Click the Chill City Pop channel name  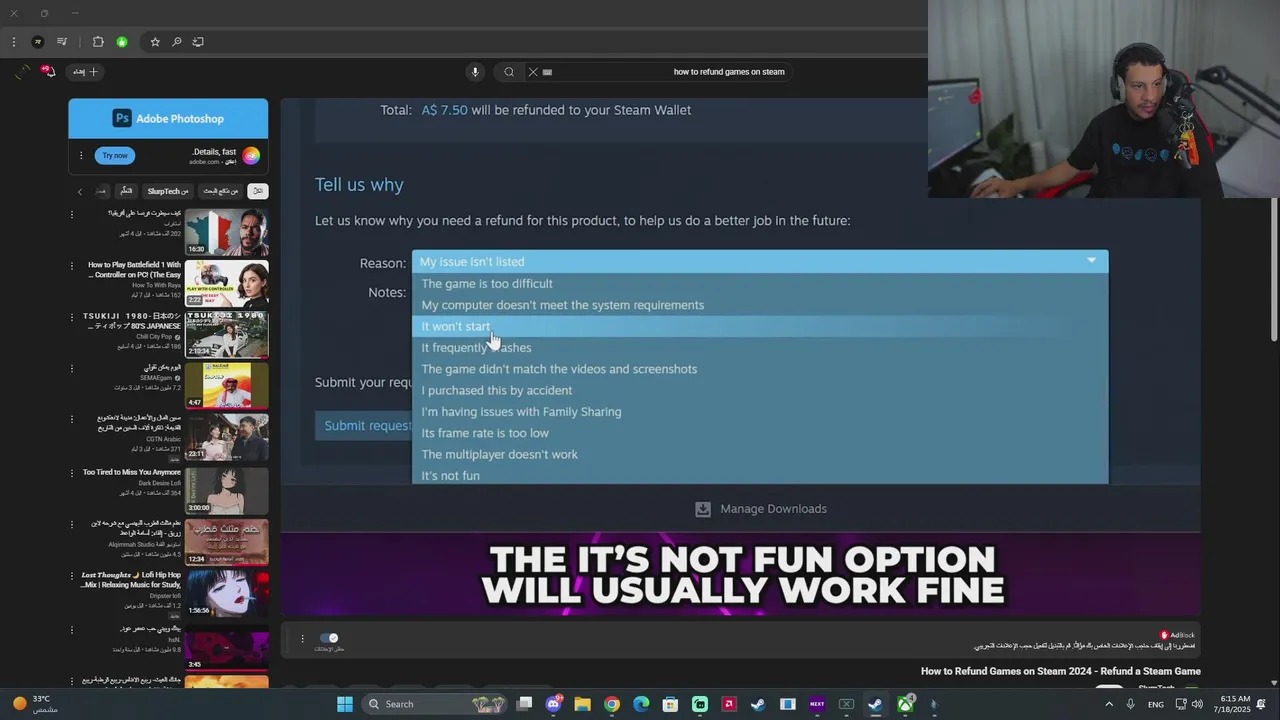(154, 337)
